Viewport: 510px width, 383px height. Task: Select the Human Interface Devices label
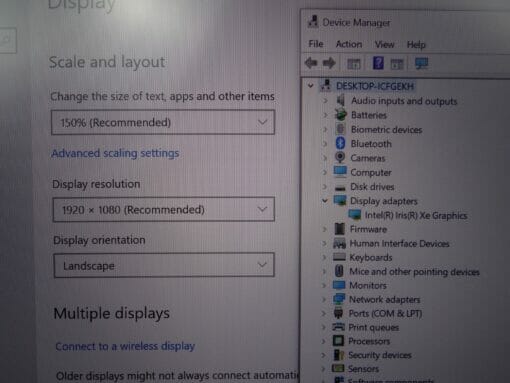pyautogui.click(x=399, y=244)
